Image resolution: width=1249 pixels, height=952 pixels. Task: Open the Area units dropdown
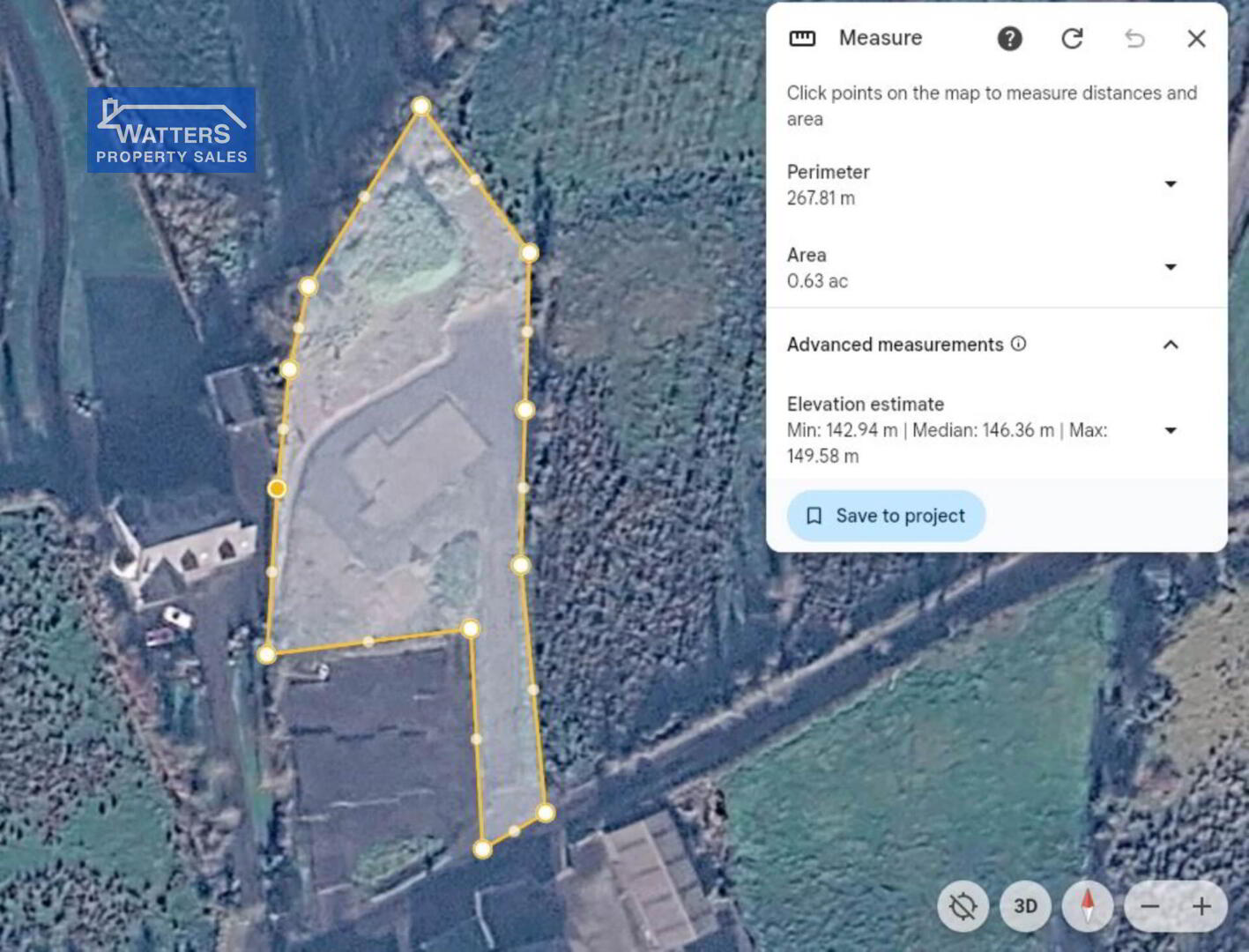[1171, 267]
